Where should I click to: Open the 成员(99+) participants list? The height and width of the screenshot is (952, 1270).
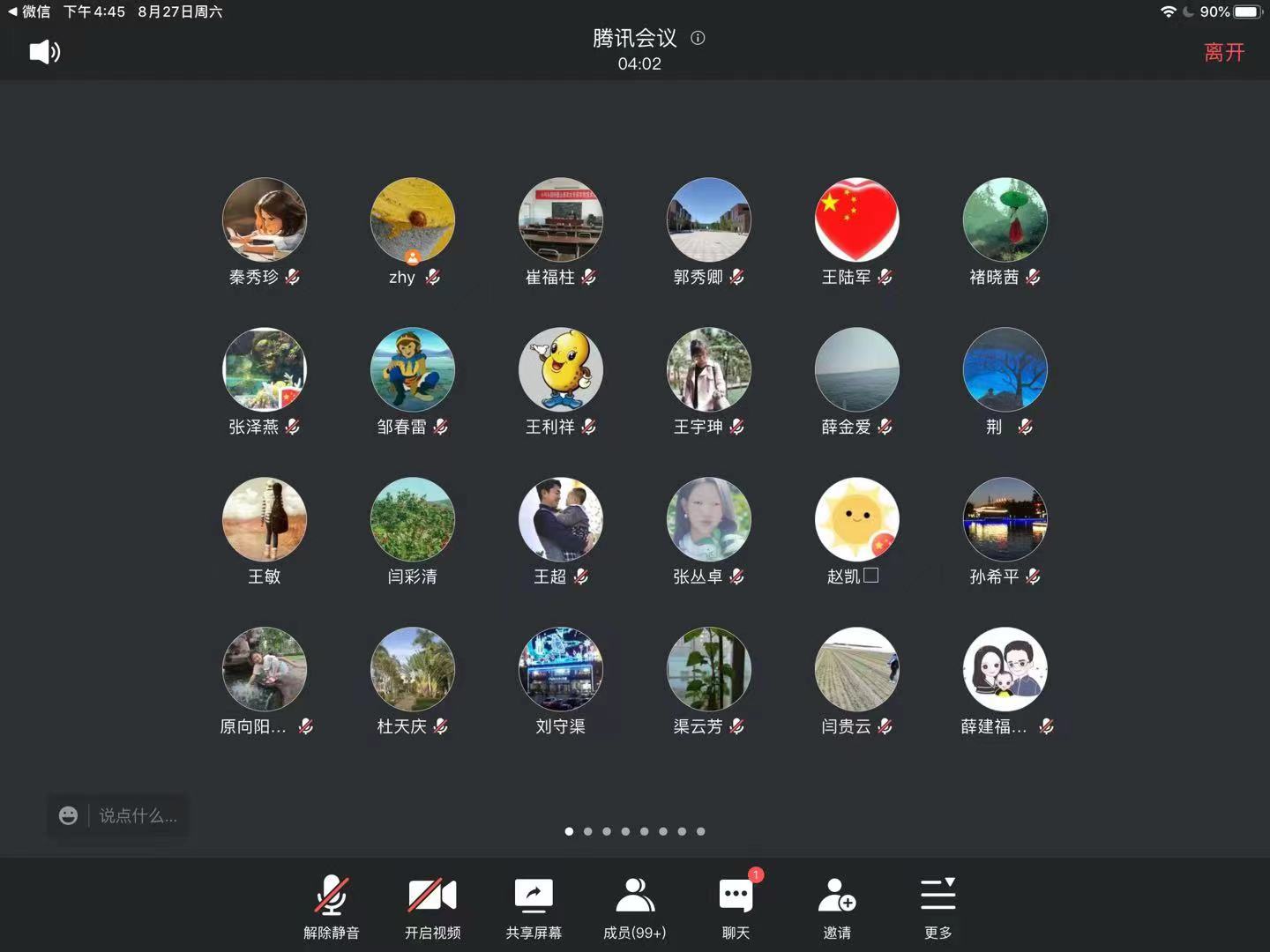tap(634, 907)
